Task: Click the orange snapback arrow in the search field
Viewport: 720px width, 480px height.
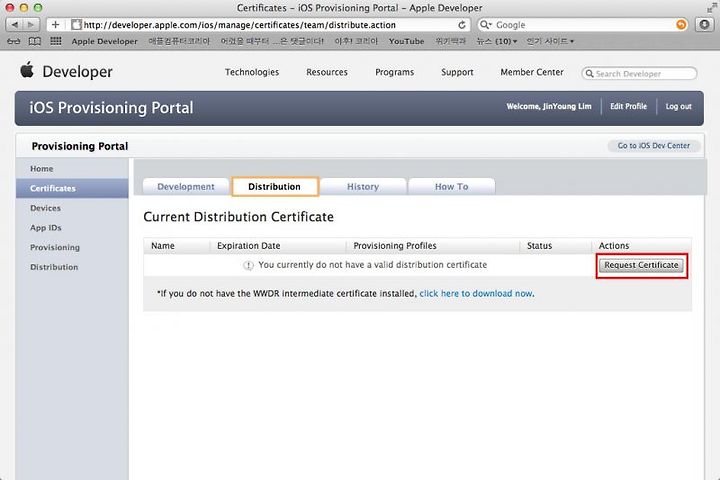Action: pos(681,24)
